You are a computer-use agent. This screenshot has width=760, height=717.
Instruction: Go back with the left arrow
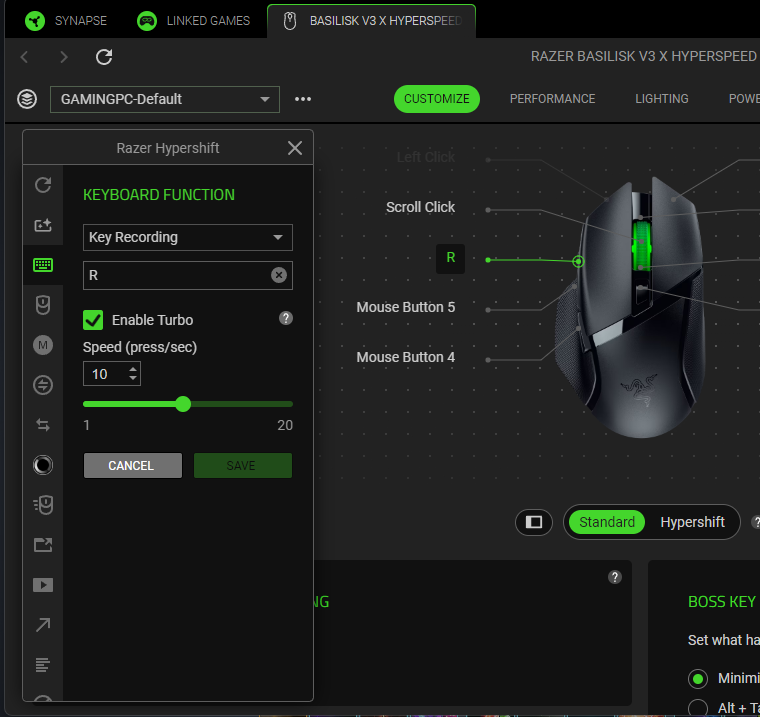click(24, 57)
